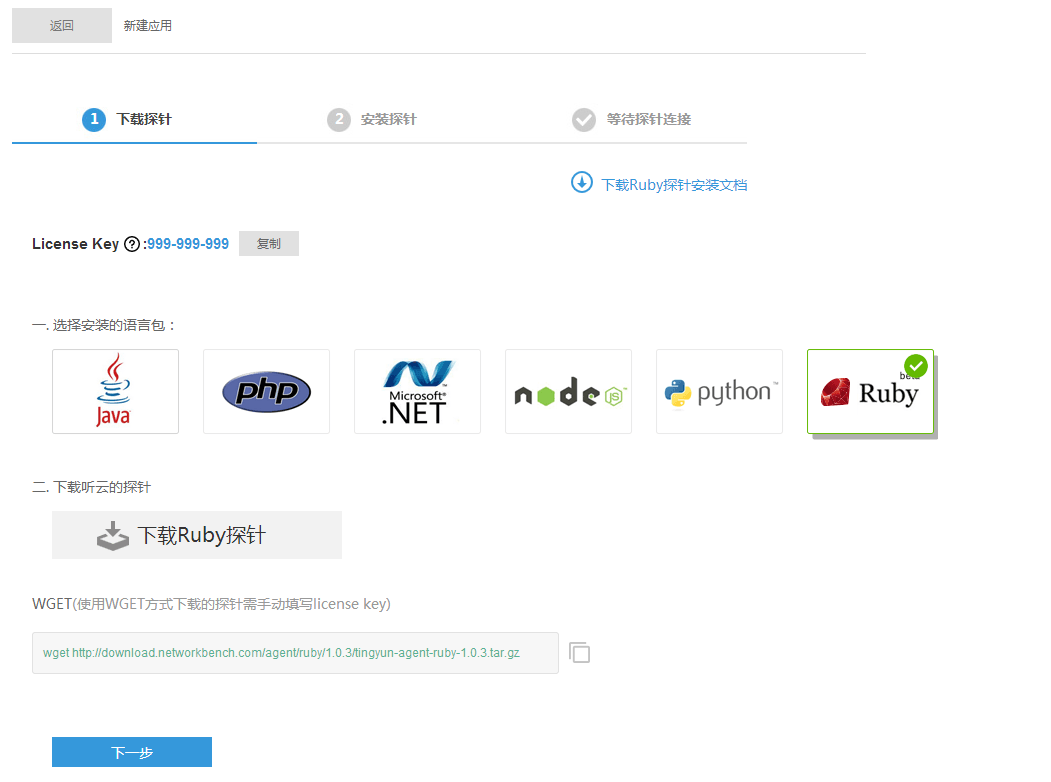Copy the License Key using 复制
This screenshot has height=782, width=1051.
[x=269, y=244]
